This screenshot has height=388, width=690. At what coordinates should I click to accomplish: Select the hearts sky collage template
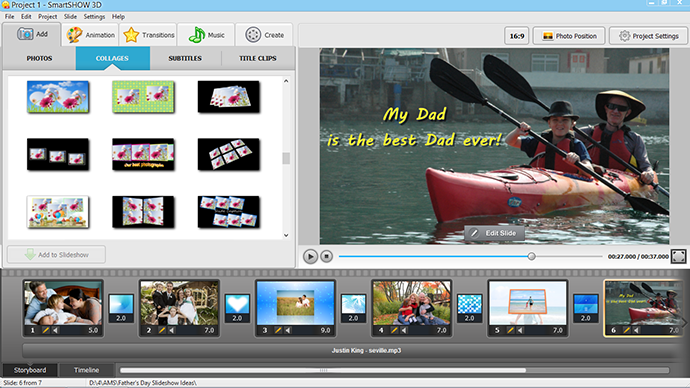coord(58,97)
